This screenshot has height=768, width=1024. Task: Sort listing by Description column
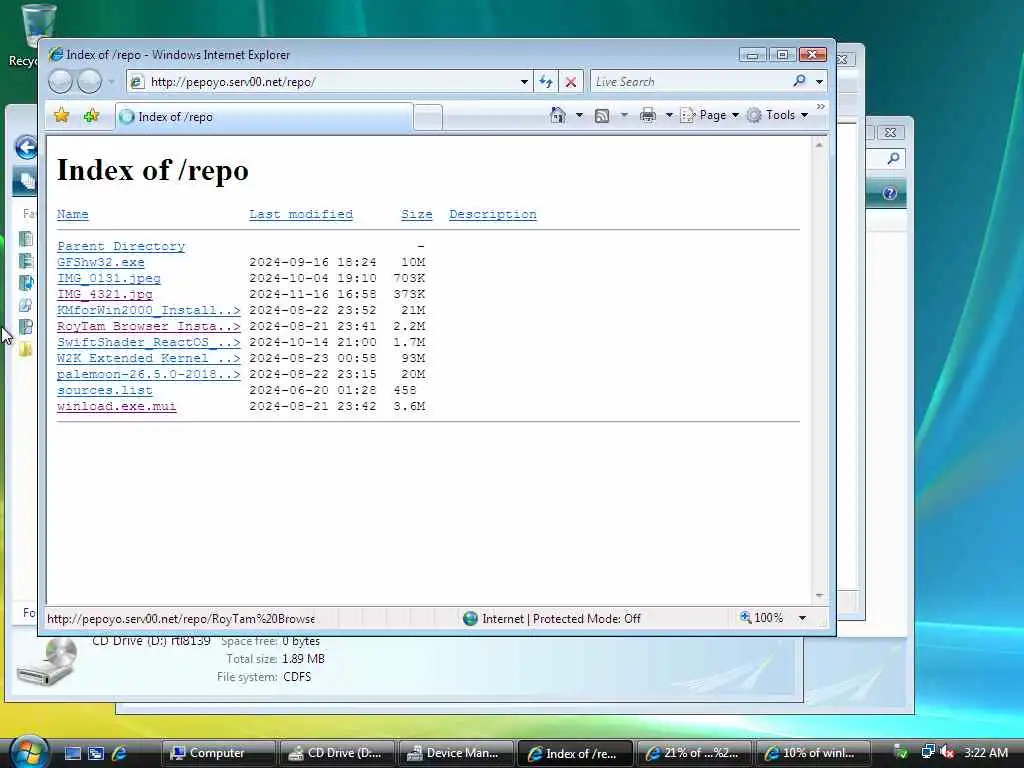click(492, 214)
